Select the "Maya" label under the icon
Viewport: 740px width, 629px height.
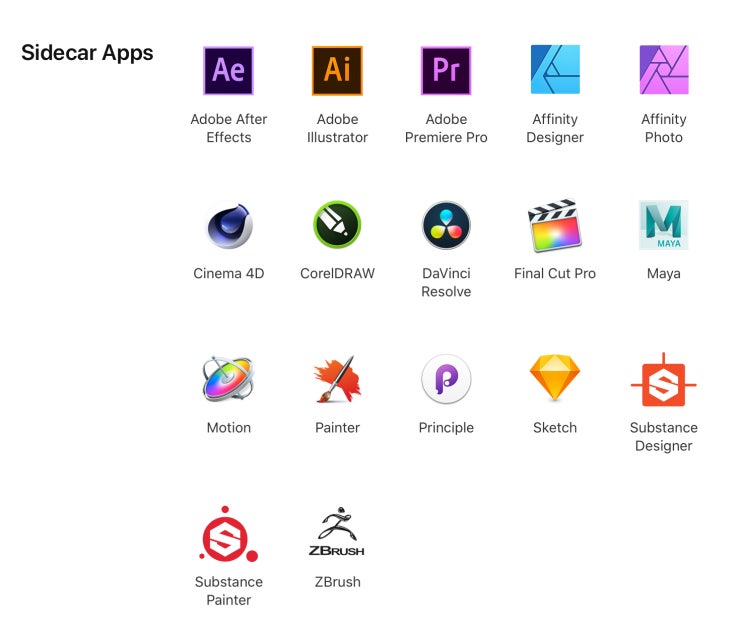click(664, 274)
